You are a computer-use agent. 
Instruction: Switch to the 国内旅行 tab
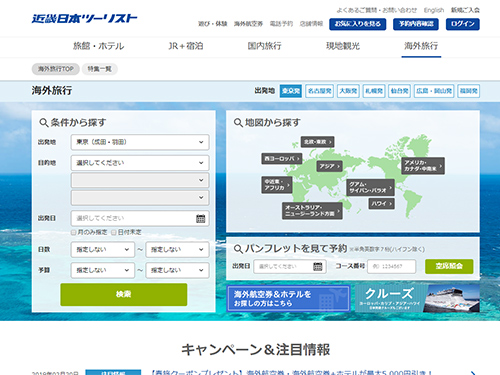tap(264, 46)
